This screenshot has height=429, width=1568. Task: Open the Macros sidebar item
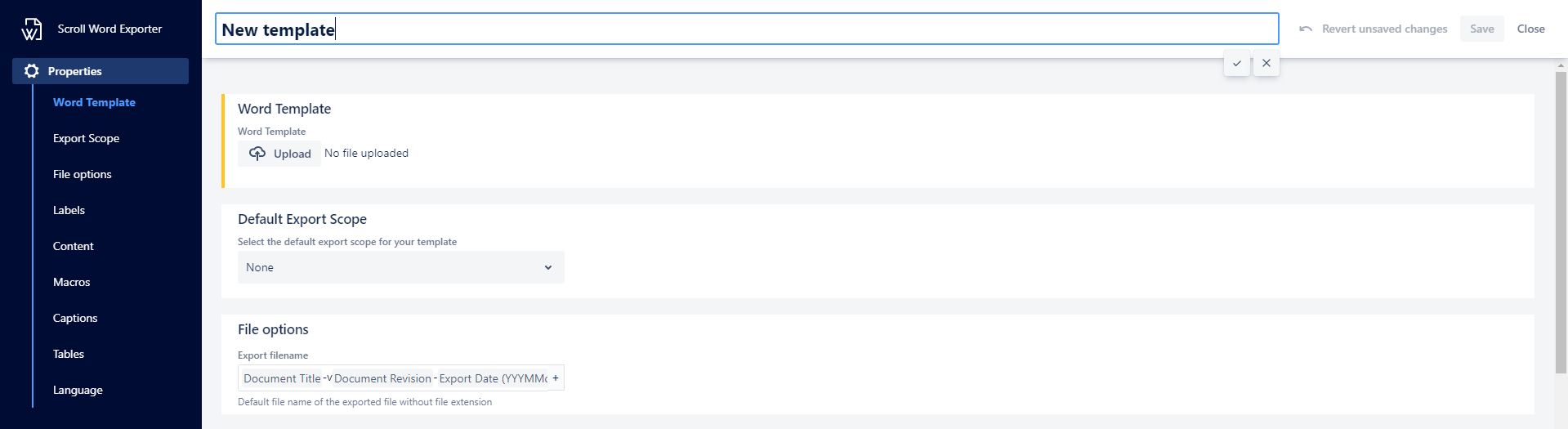click(x=71, y=282)
